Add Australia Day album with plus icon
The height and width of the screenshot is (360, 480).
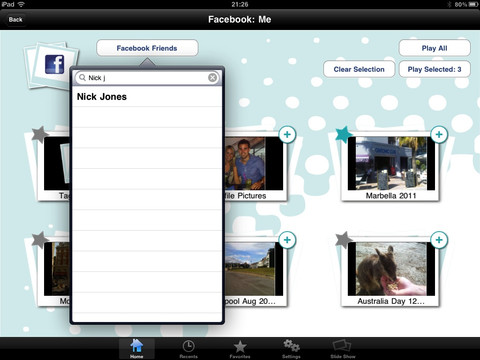click(x=439, y=240)
